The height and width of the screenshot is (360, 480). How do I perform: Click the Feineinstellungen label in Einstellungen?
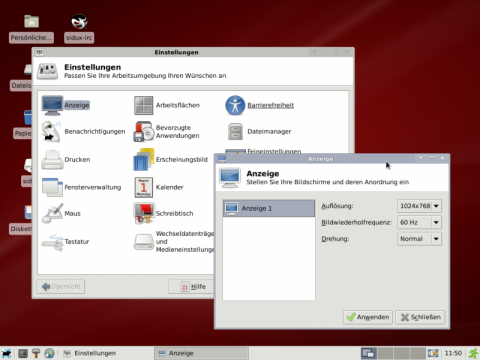coord(274,151)
